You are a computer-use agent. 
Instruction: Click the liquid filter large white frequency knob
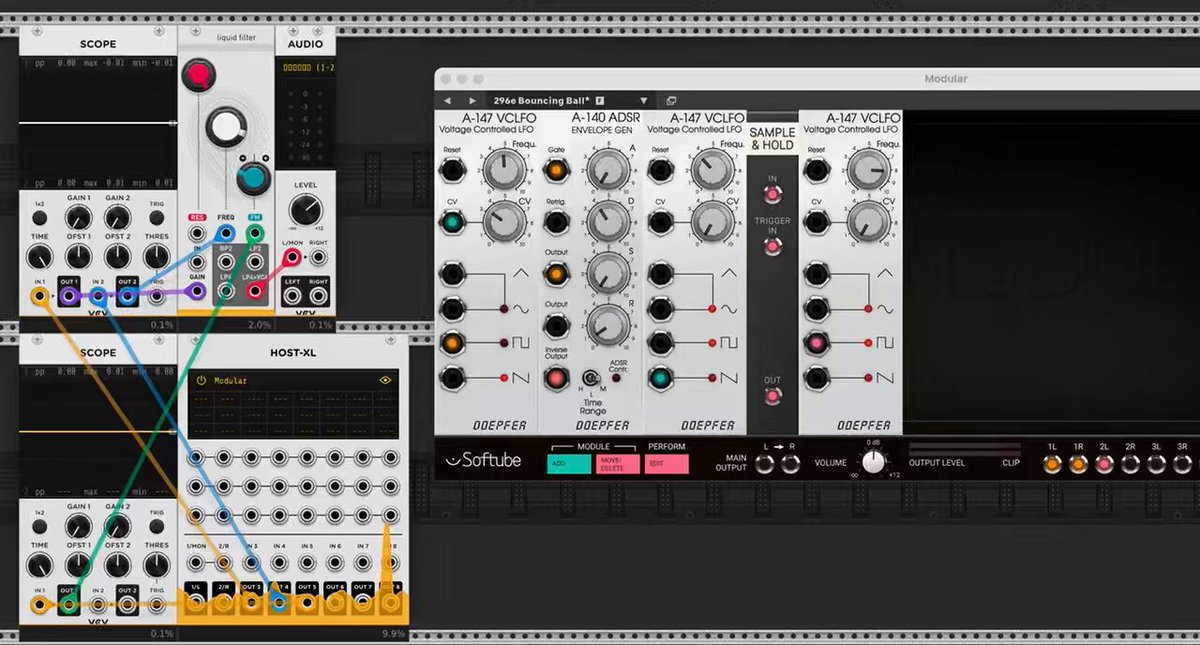coord(227,127)
